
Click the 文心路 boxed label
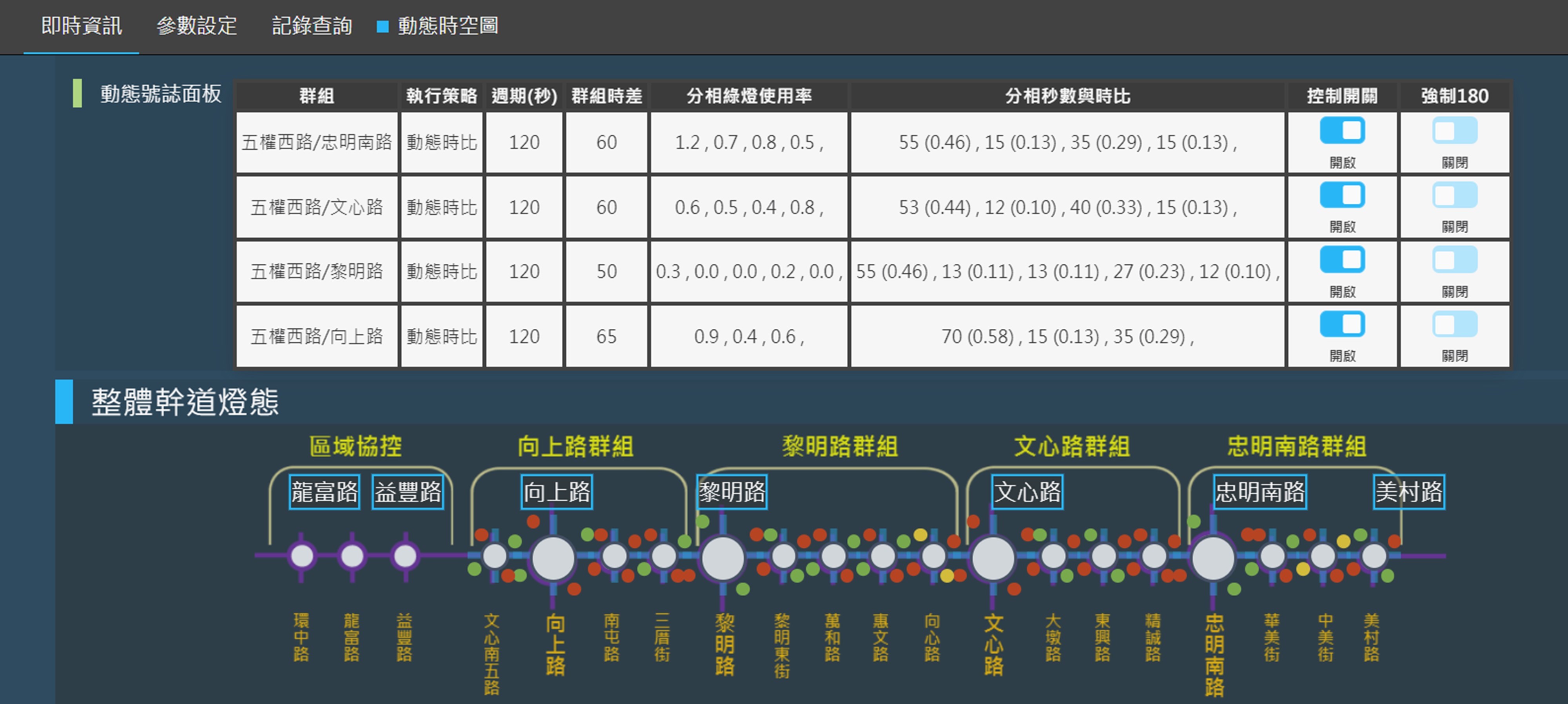pos(1027,492)
